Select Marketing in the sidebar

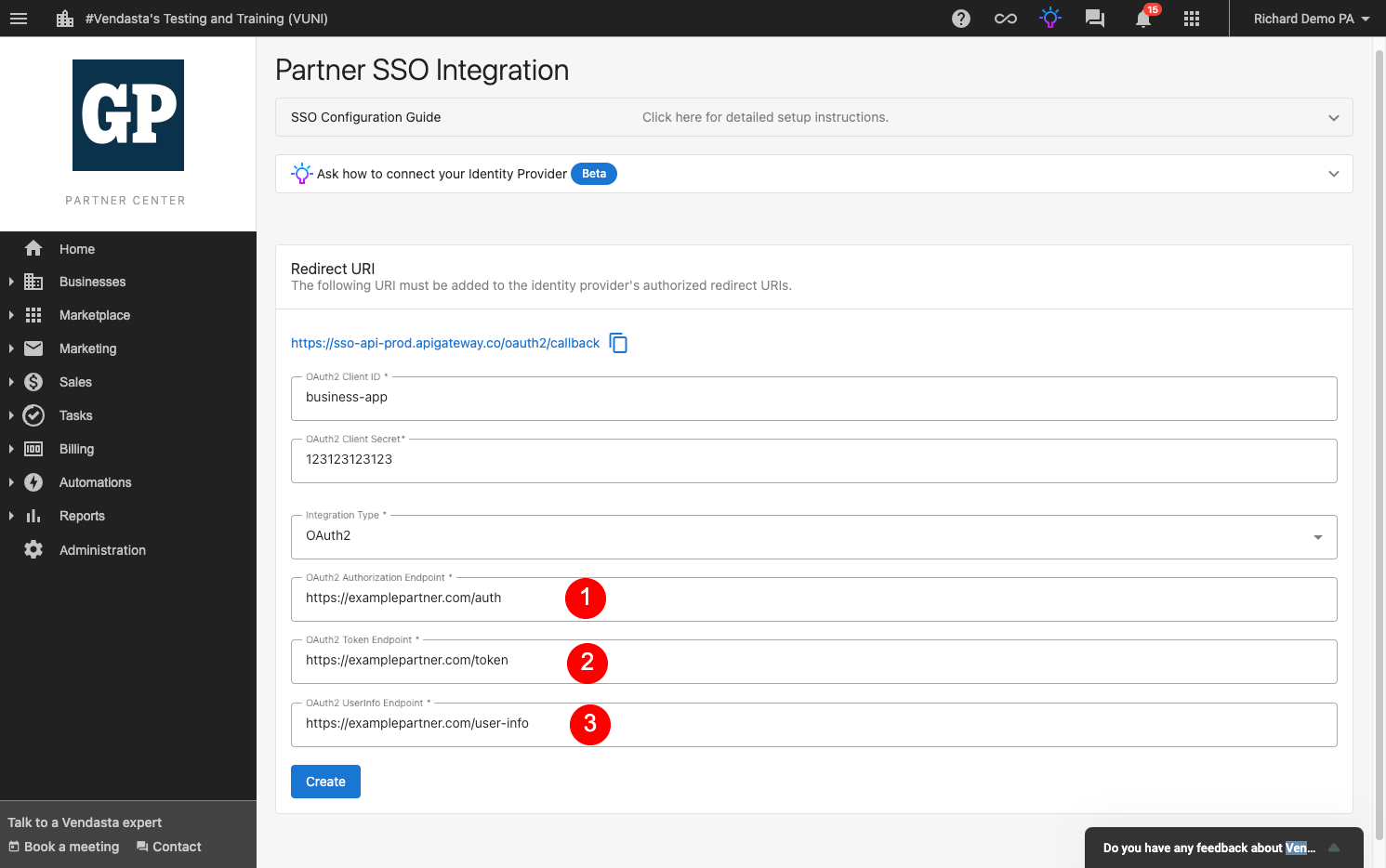tap(88, 349)
